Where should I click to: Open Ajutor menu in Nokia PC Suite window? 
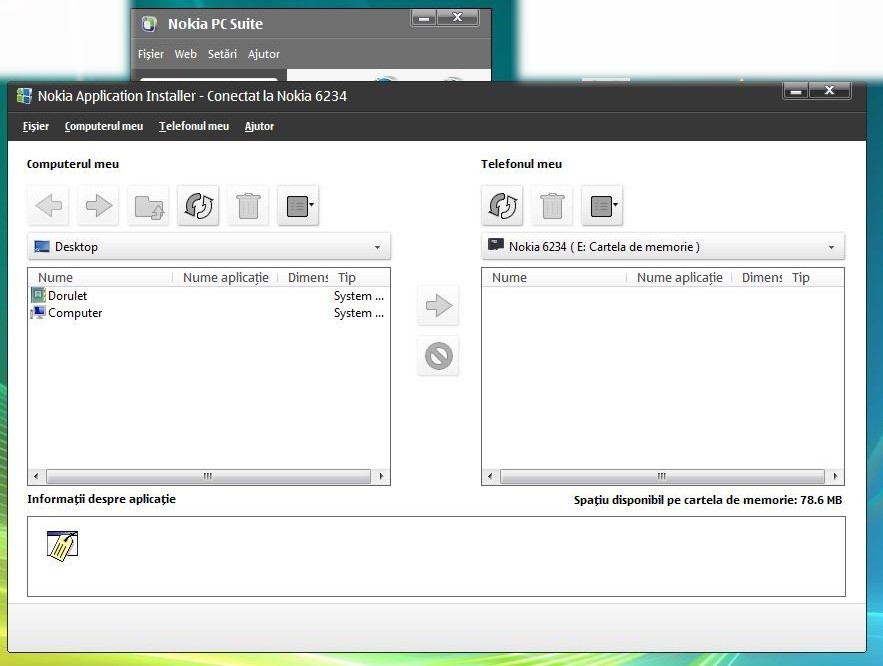264,54
